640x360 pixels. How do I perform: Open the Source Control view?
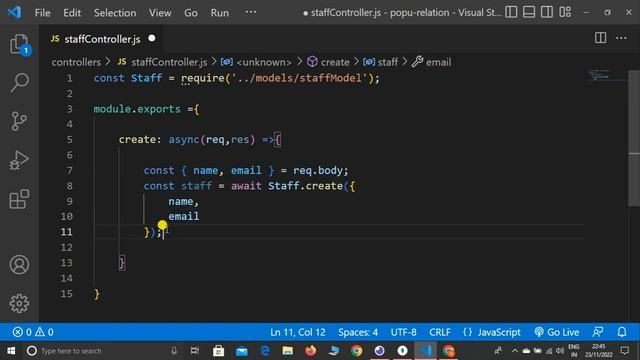pyautogui.click(x=19, y=121)
